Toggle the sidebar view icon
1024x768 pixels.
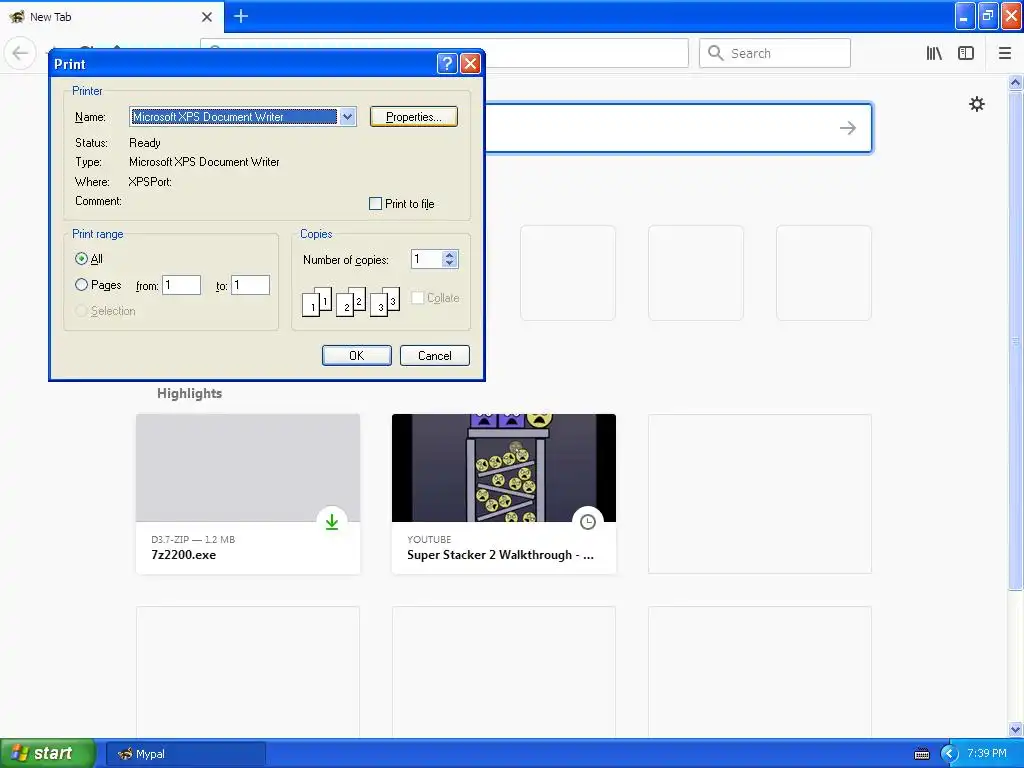966,53
